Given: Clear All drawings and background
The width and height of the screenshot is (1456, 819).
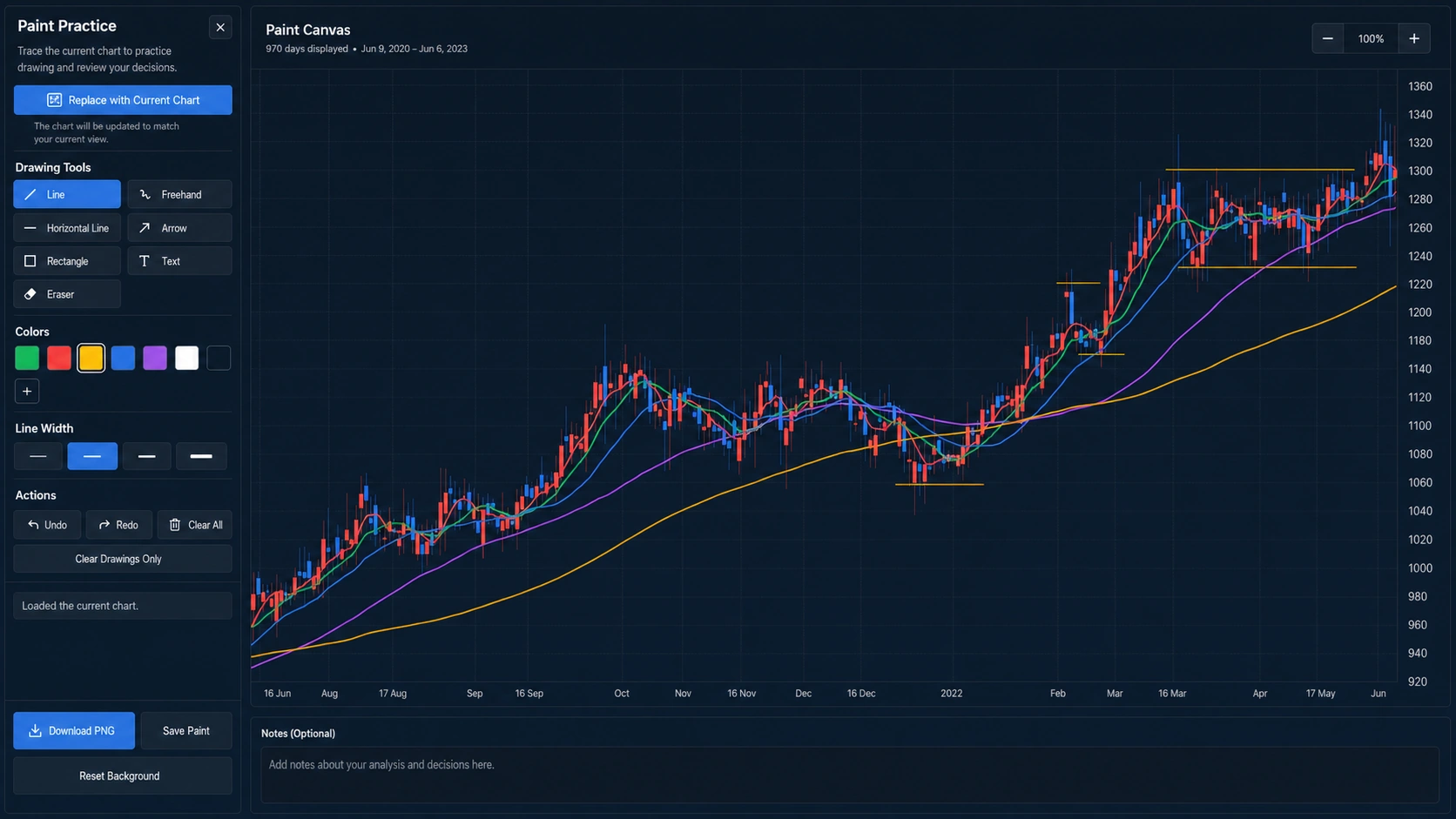Looking at the screenshot, I should tap(195, 525).
